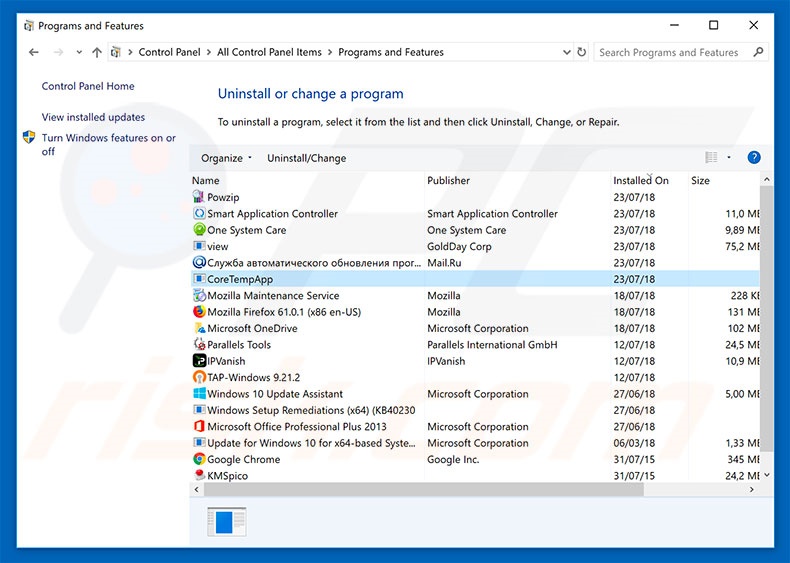Click the Mozilla Firefox icon
Screen dimensions: 790x563
click(x=199, y=312)
